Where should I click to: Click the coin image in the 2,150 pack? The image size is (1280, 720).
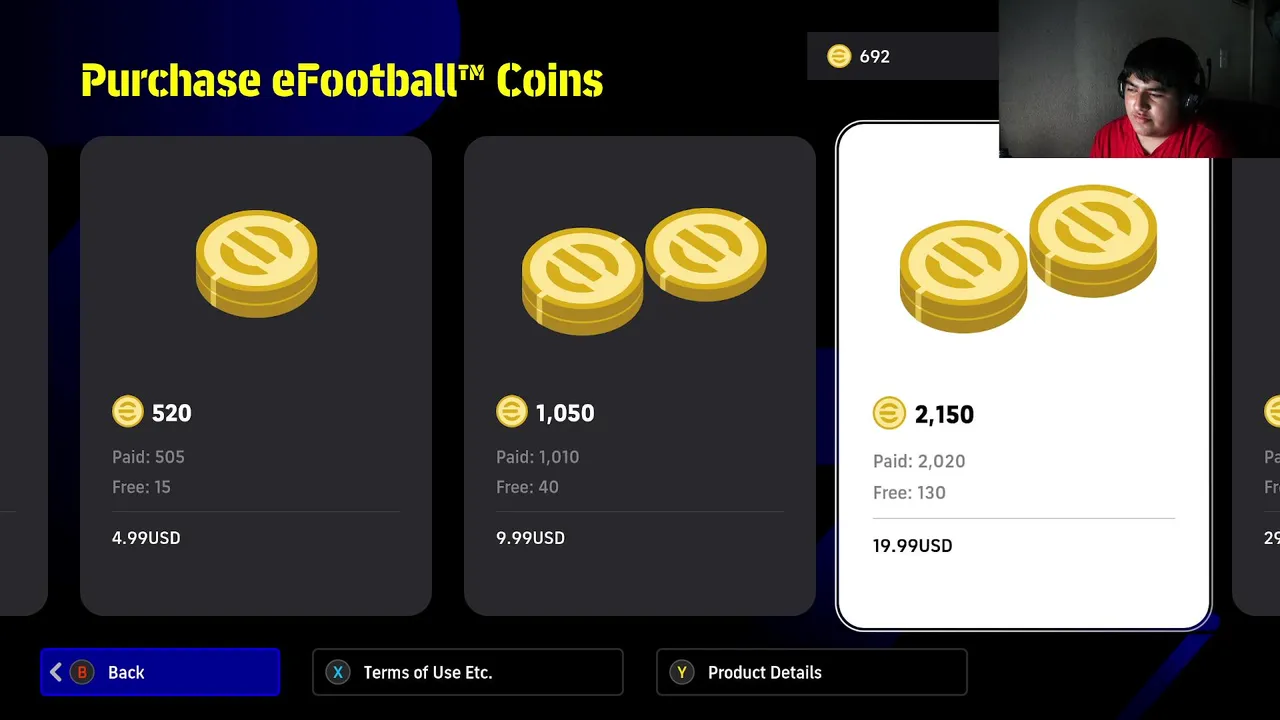point(1028,258)
